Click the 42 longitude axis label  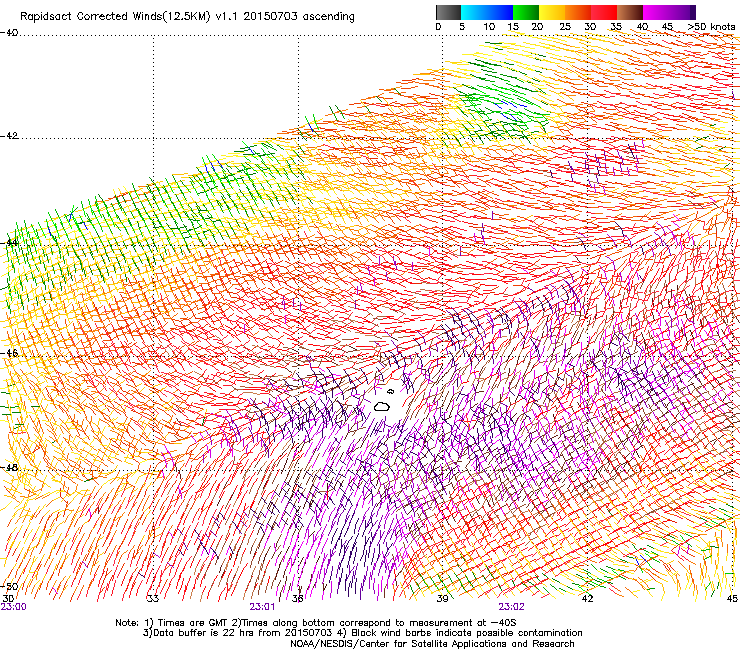[587, 599]
